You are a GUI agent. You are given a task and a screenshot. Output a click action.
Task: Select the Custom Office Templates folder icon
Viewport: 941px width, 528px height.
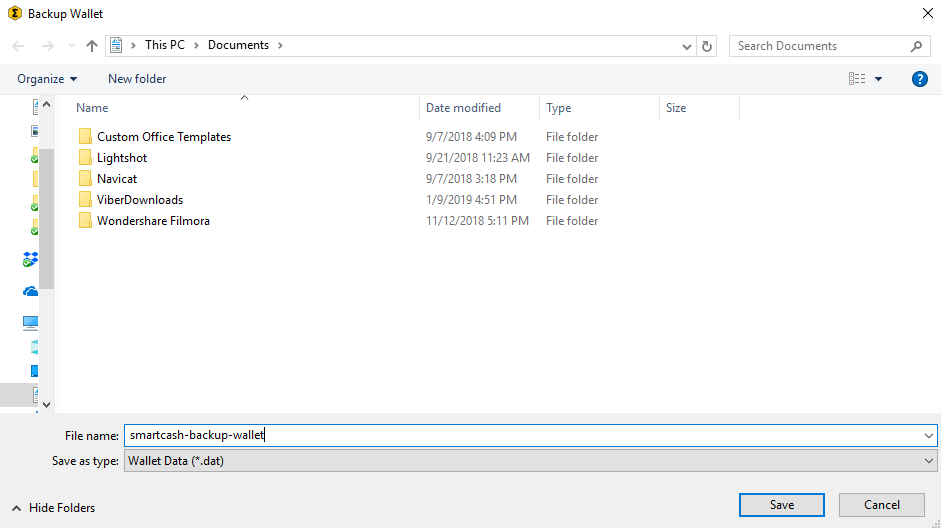tap(85, 136)
